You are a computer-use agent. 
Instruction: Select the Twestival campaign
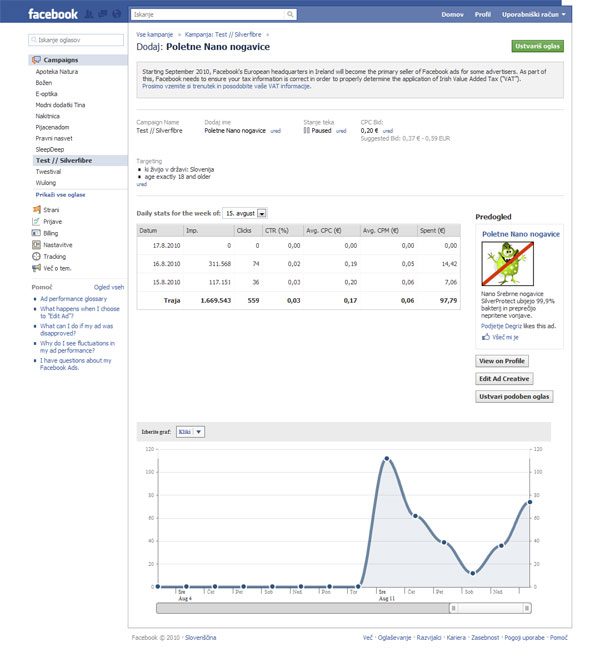[x=48, y=171]
